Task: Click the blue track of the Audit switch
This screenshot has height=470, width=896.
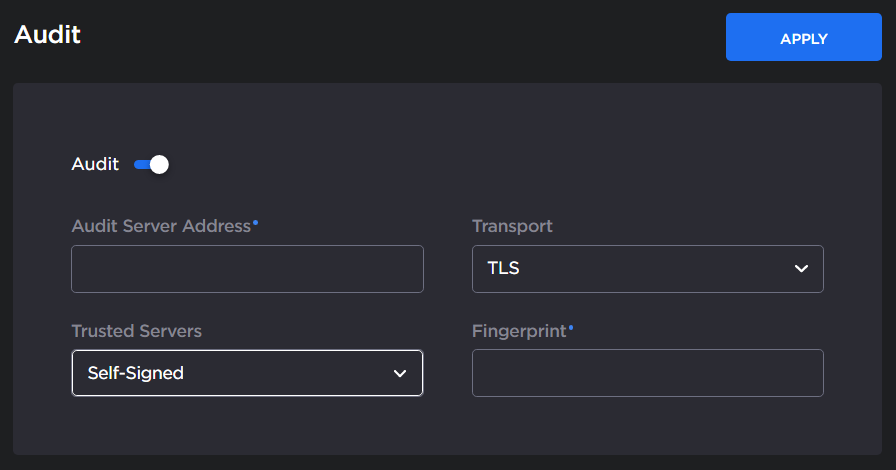Action: (x=141, y=164)
